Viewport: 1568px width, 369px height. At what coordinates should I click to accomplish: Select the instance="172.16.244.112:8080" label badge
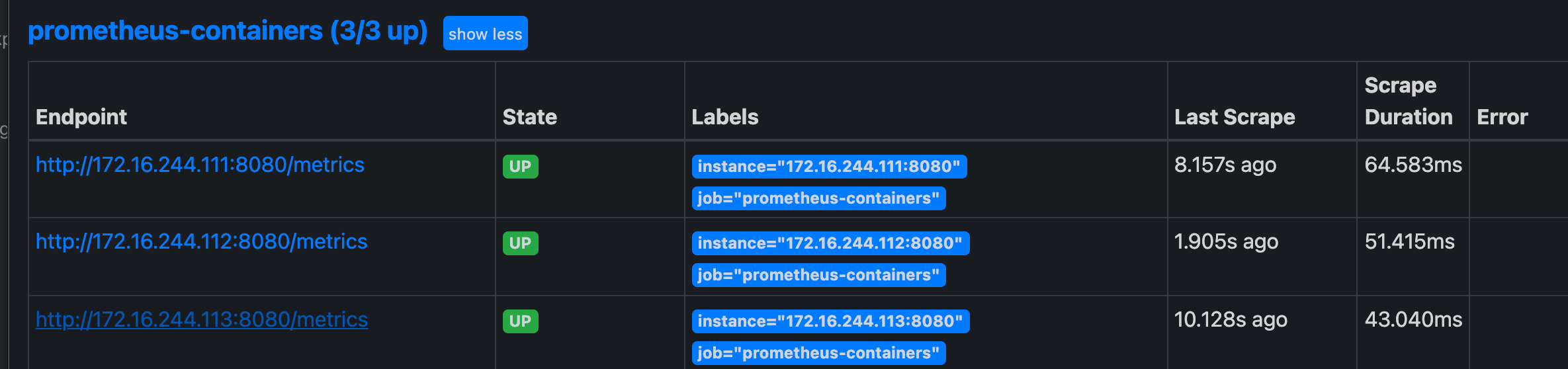(830, 243)
